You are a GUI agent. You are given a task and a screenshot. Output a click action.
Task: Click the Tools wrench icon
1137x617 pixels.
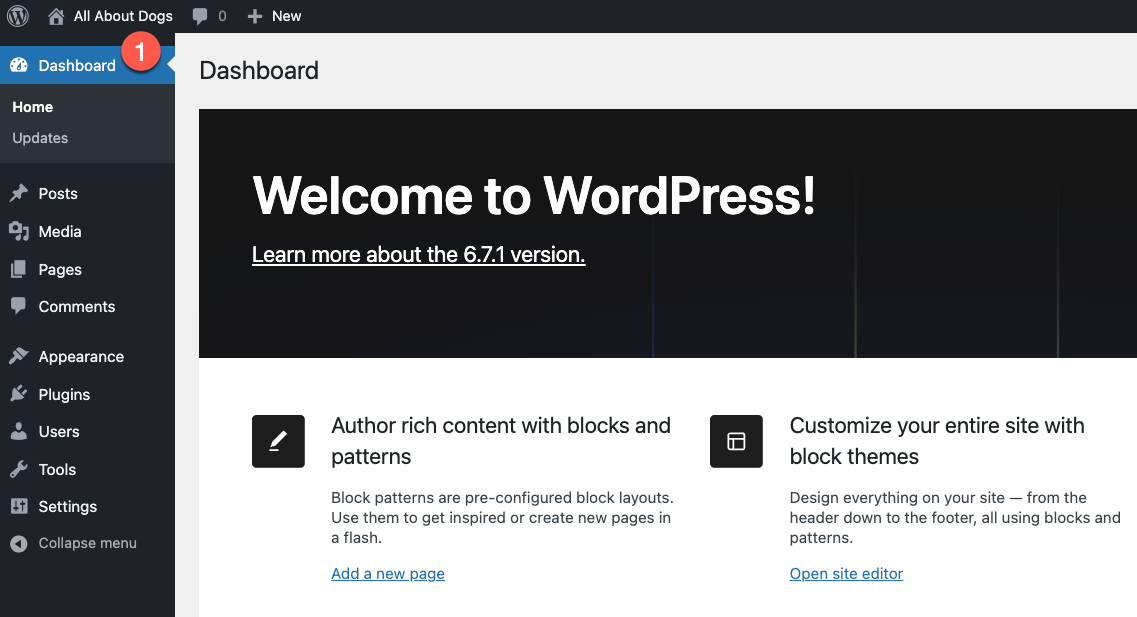coord(19,469)
